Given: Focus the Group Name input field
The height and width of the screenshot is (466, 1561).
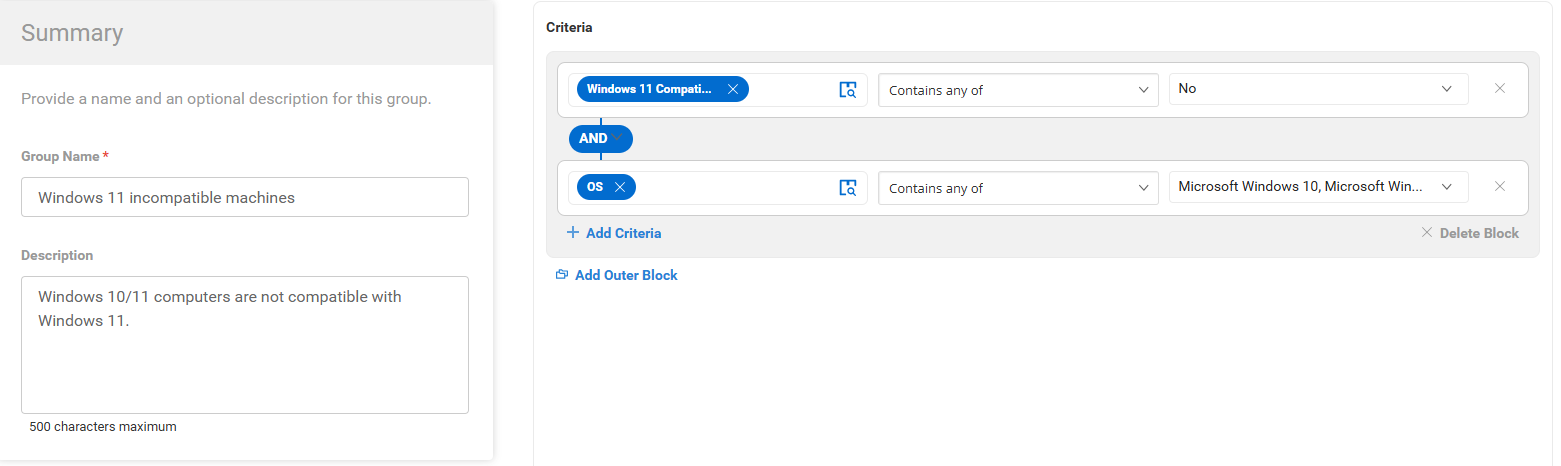Looking at the screenshot, I should [x=245, y=197].
